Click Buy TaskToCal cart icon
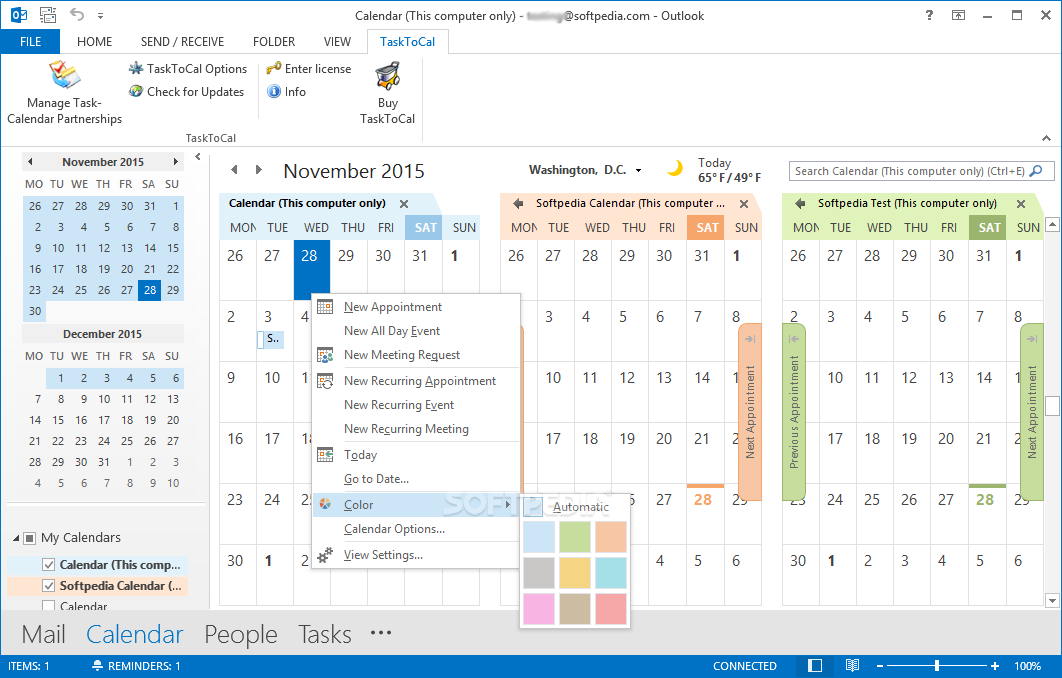 coord(387,77)
